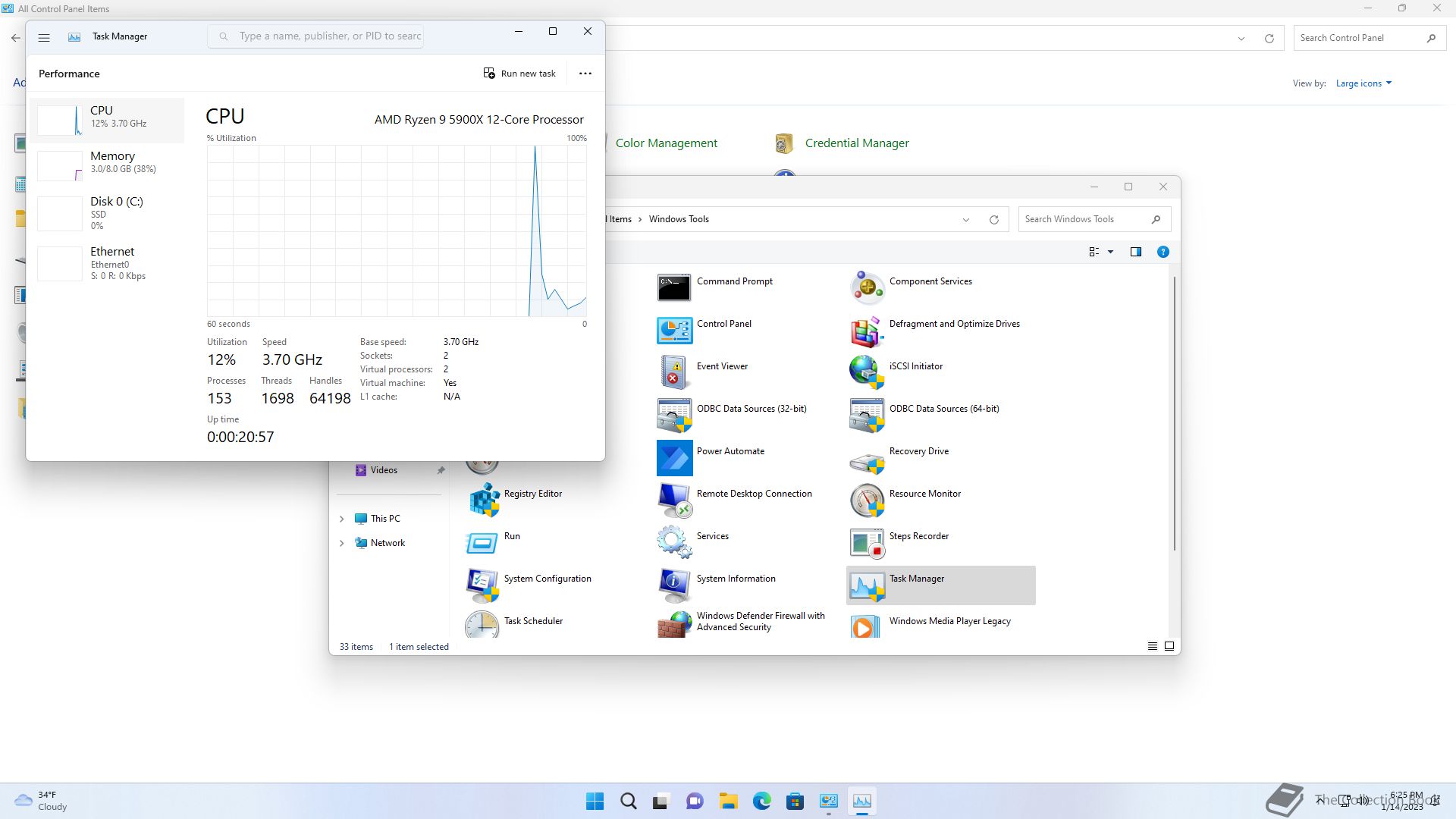Toggle the preview pane in Windows Tools
Screen dimensions: 1456x819
pos(1135,252)
